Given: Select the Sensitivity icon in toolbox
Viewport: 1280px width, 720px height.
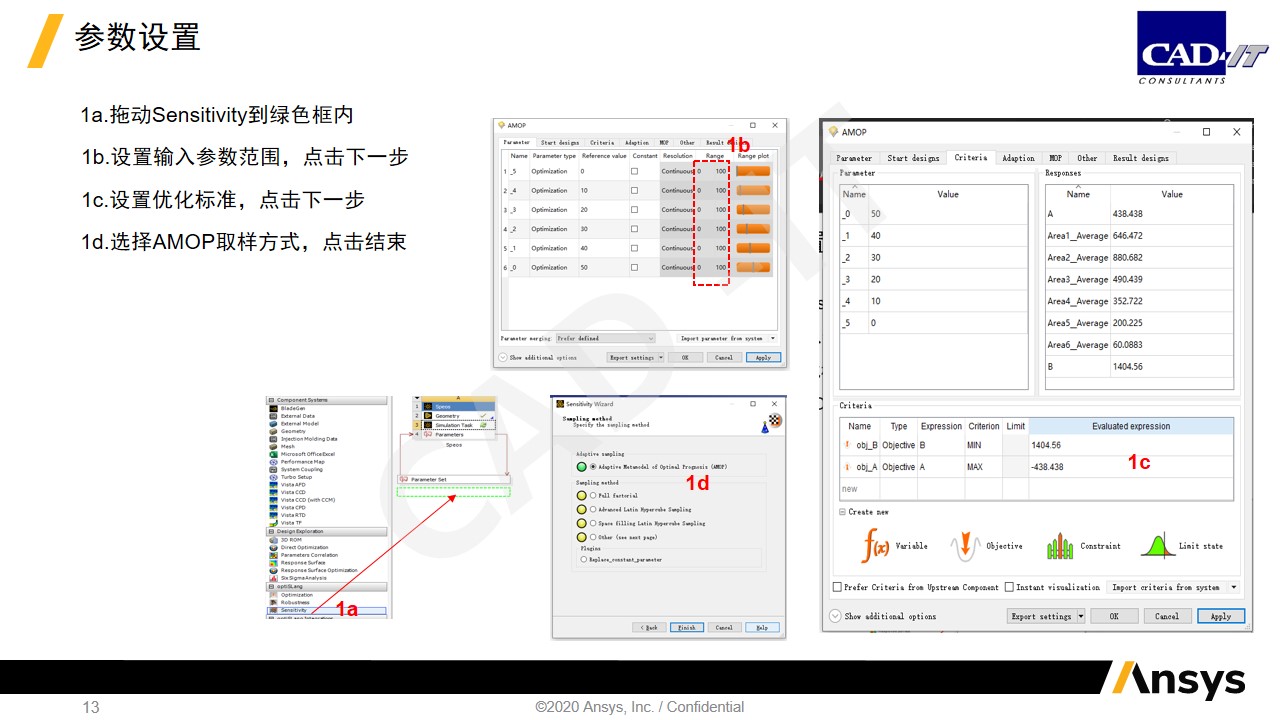Looking at the screenshot, I should (x=273, y=610).
